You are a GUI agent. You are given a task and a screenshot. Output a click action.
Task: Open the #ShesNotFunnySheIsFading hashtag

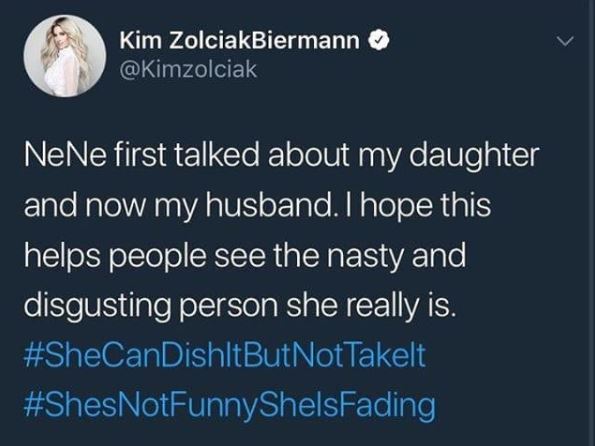tap(229, 405)
